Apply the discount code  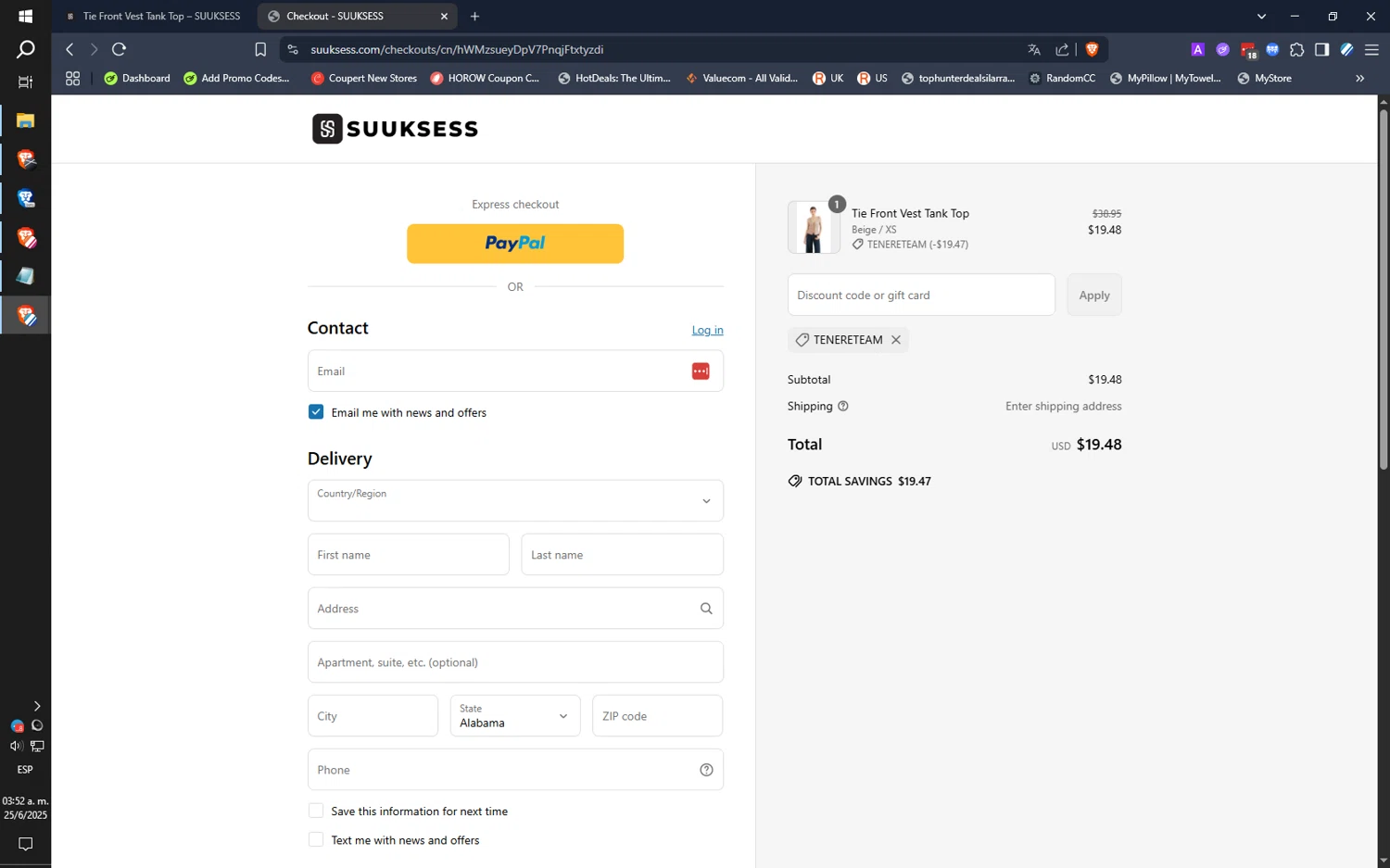(x=1093, y=295)
